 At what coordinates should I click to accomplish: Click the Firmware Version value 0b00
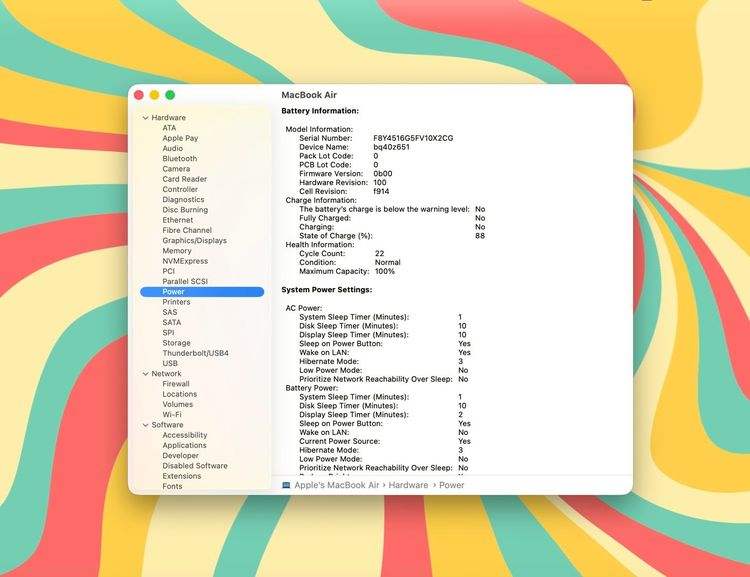coord(383,174)
